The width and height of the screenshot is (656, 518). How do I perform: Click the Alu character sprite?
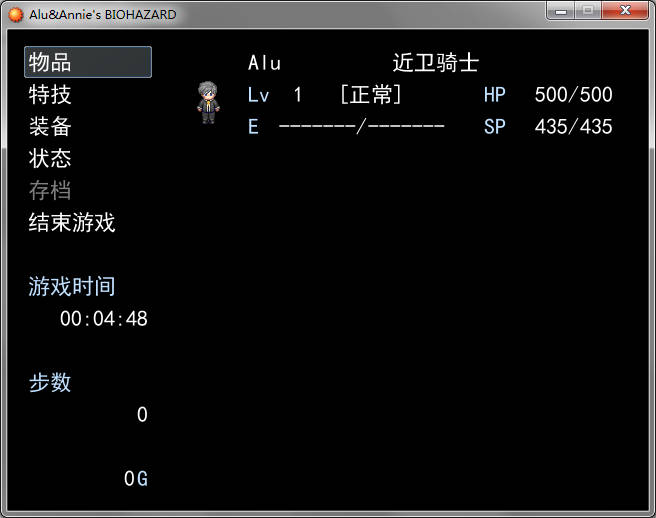tap(208, 103)
